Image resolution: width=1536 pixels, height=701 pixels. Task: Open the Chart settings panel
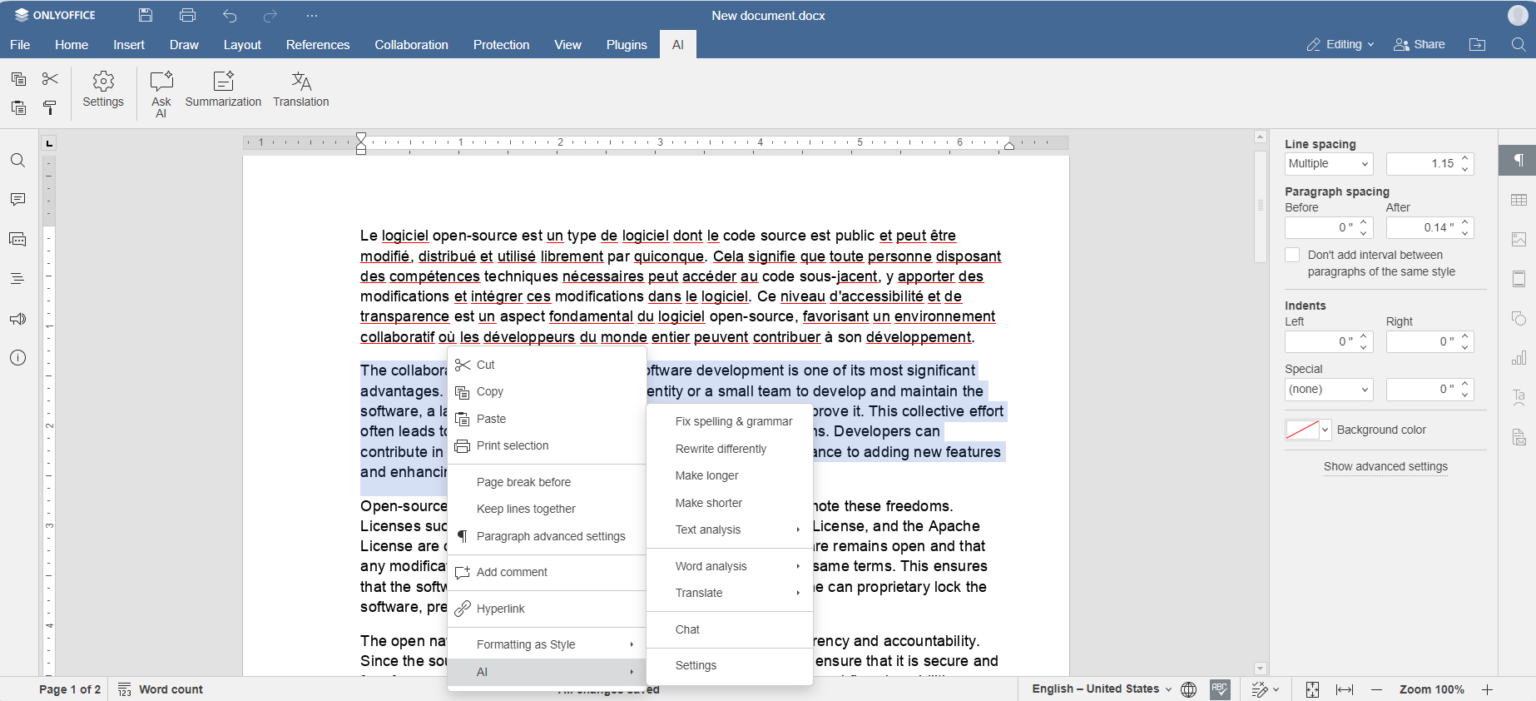[x=1518, y=357]
